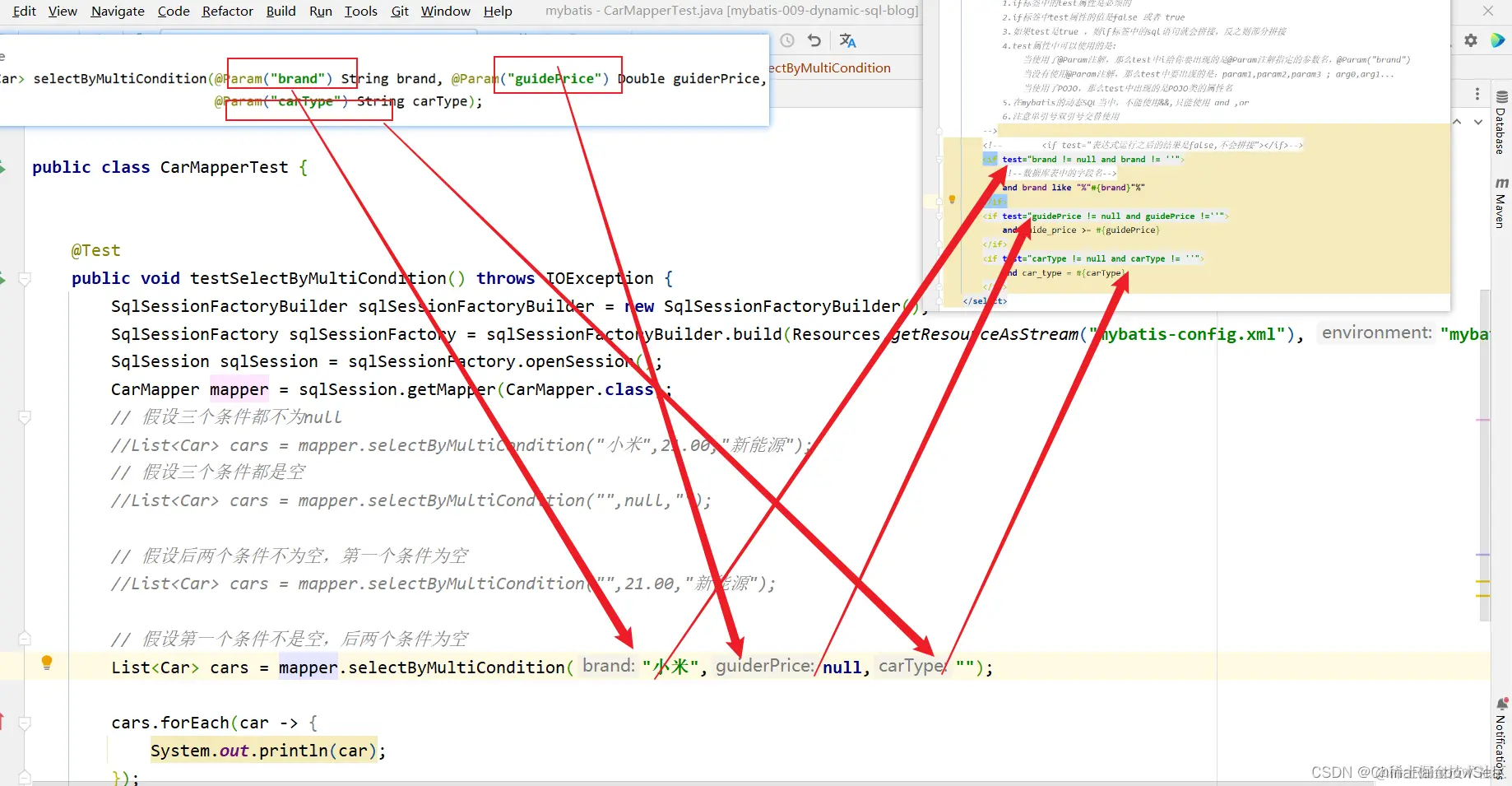
Task: Click the testSelectByMultiCondition method name
Action: tap(318, 279)
